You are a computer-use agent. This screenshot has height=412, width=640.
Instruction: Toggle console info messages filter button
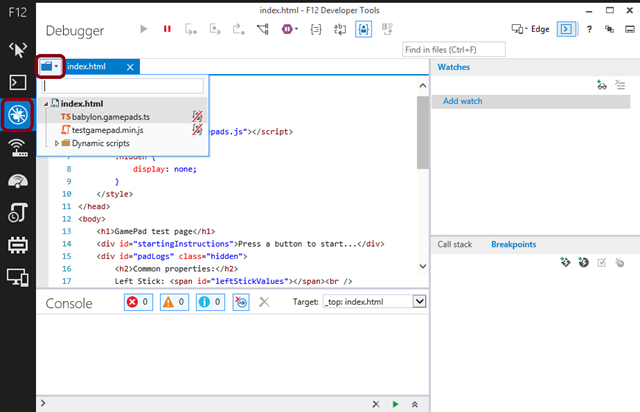pyautogui.click(x=210, y=302)
